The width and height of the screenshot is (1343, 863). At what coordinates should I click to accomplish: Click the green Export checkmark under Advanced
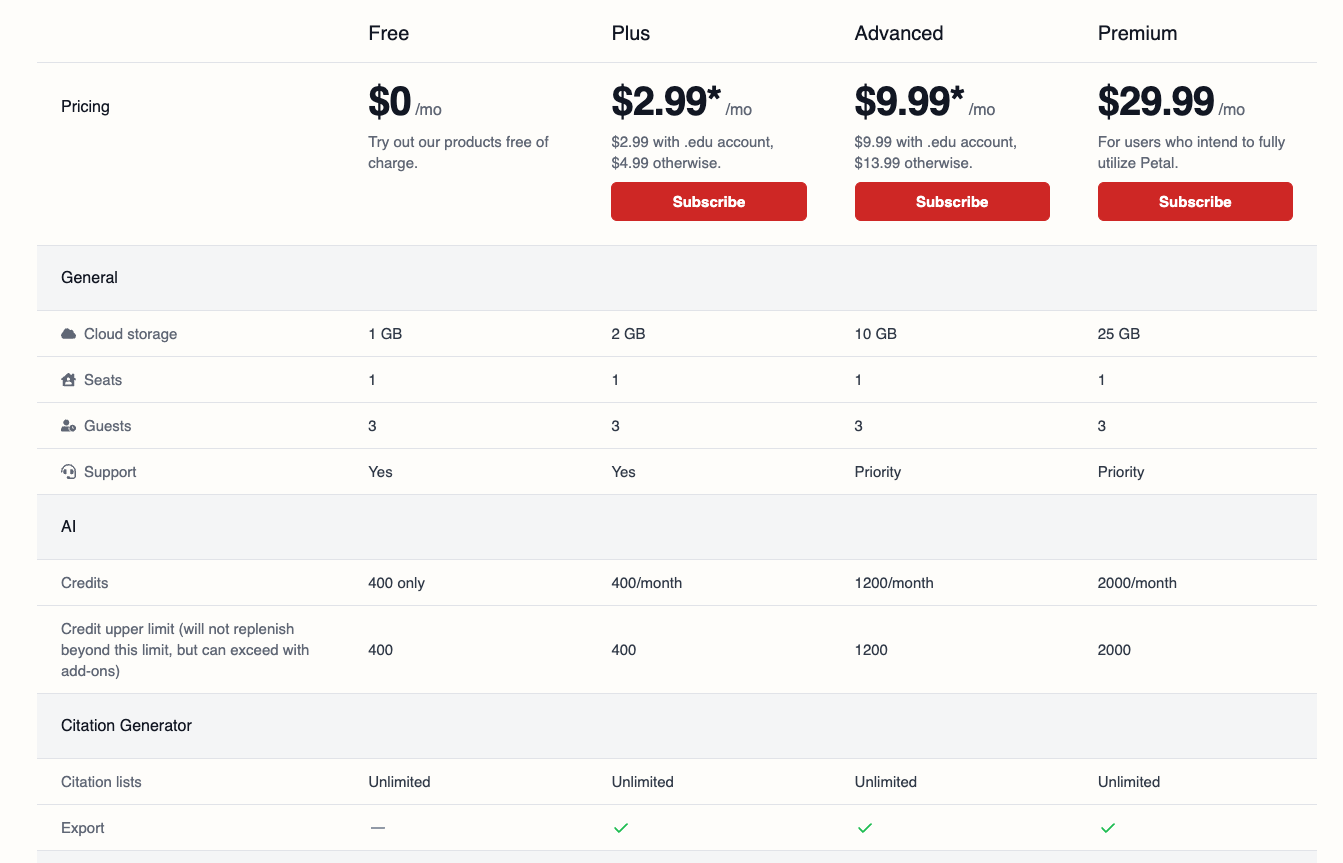pos(864,828)
